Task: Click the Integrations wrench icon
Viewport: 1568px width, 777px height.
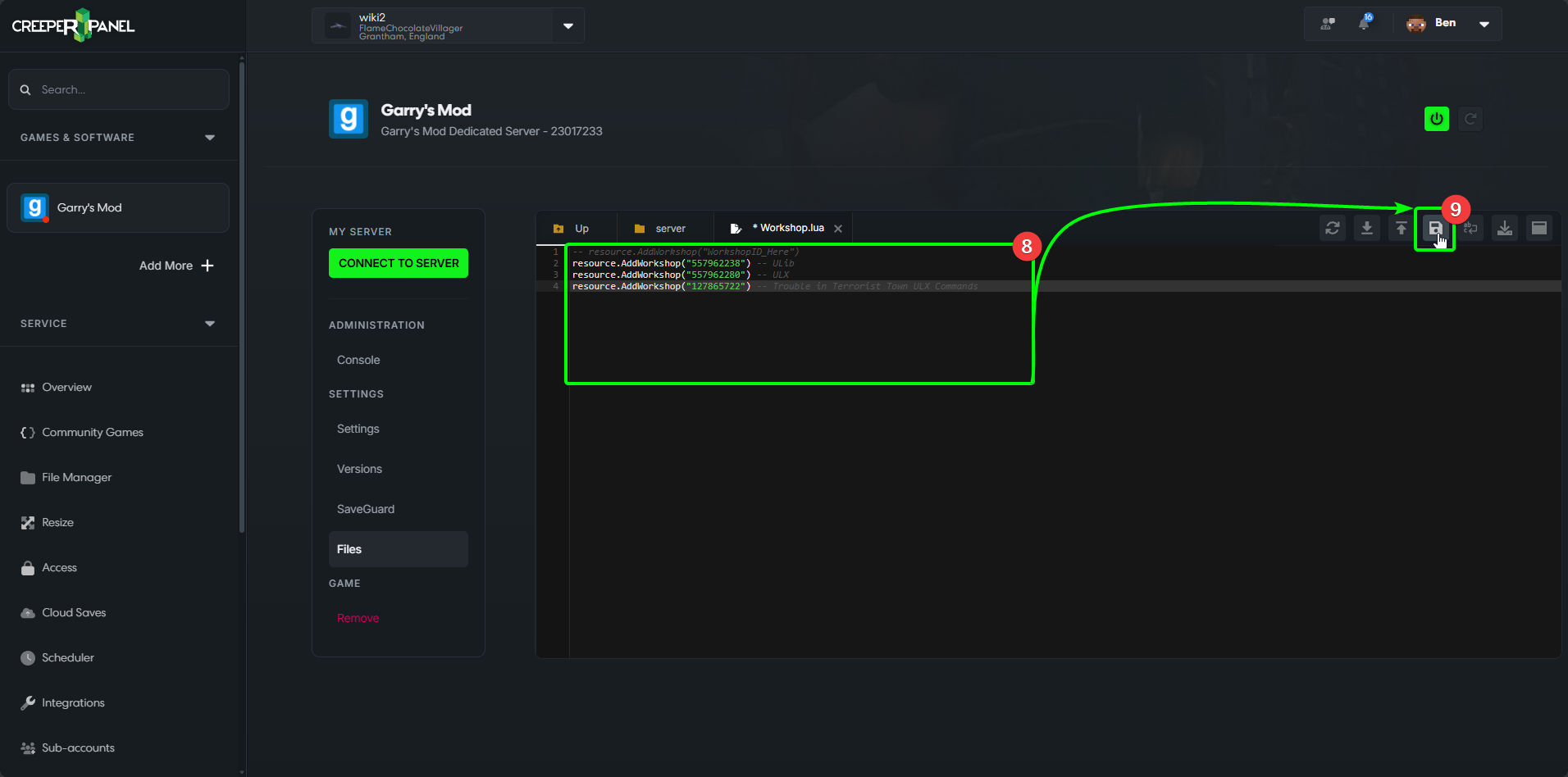Action: 28,703
